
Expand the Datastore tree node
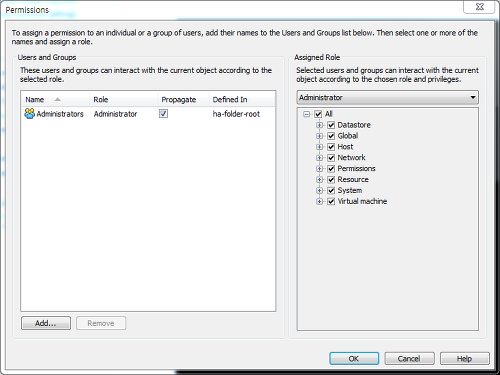click(320, 125)
